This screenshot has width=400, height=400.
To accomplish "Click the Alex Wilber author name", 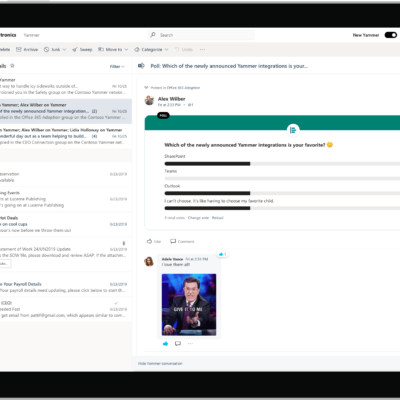I will [x=172, y=99].
